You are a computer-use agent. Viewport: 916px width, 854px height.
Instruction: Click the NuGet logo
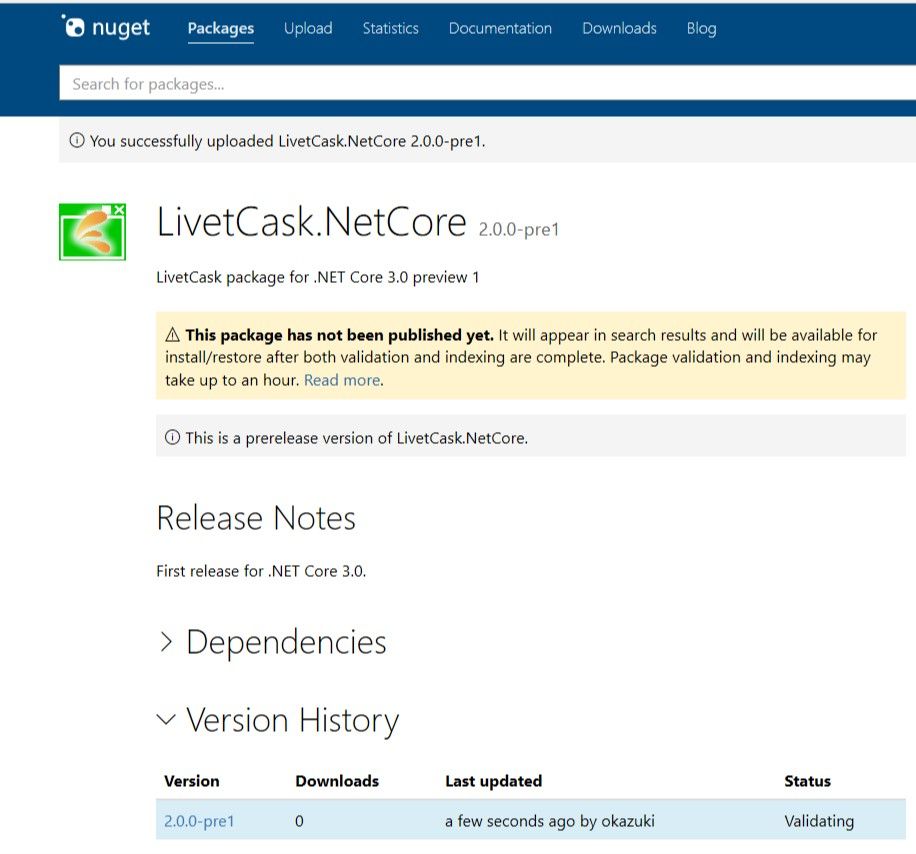(x=106, y=27)
